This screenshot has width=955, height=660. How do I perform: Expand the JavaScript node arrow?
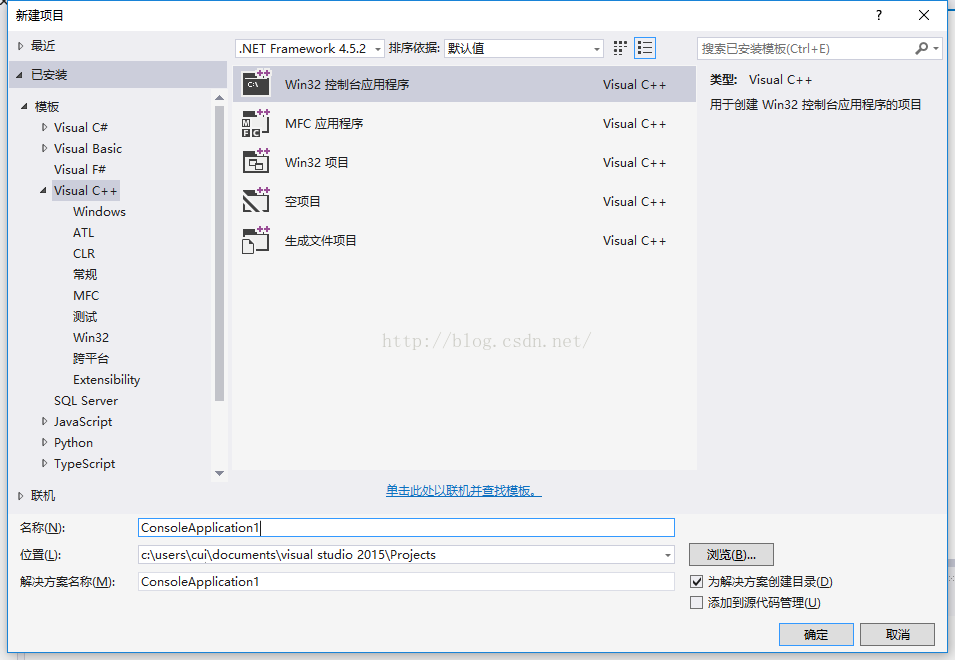coord(44,421)
